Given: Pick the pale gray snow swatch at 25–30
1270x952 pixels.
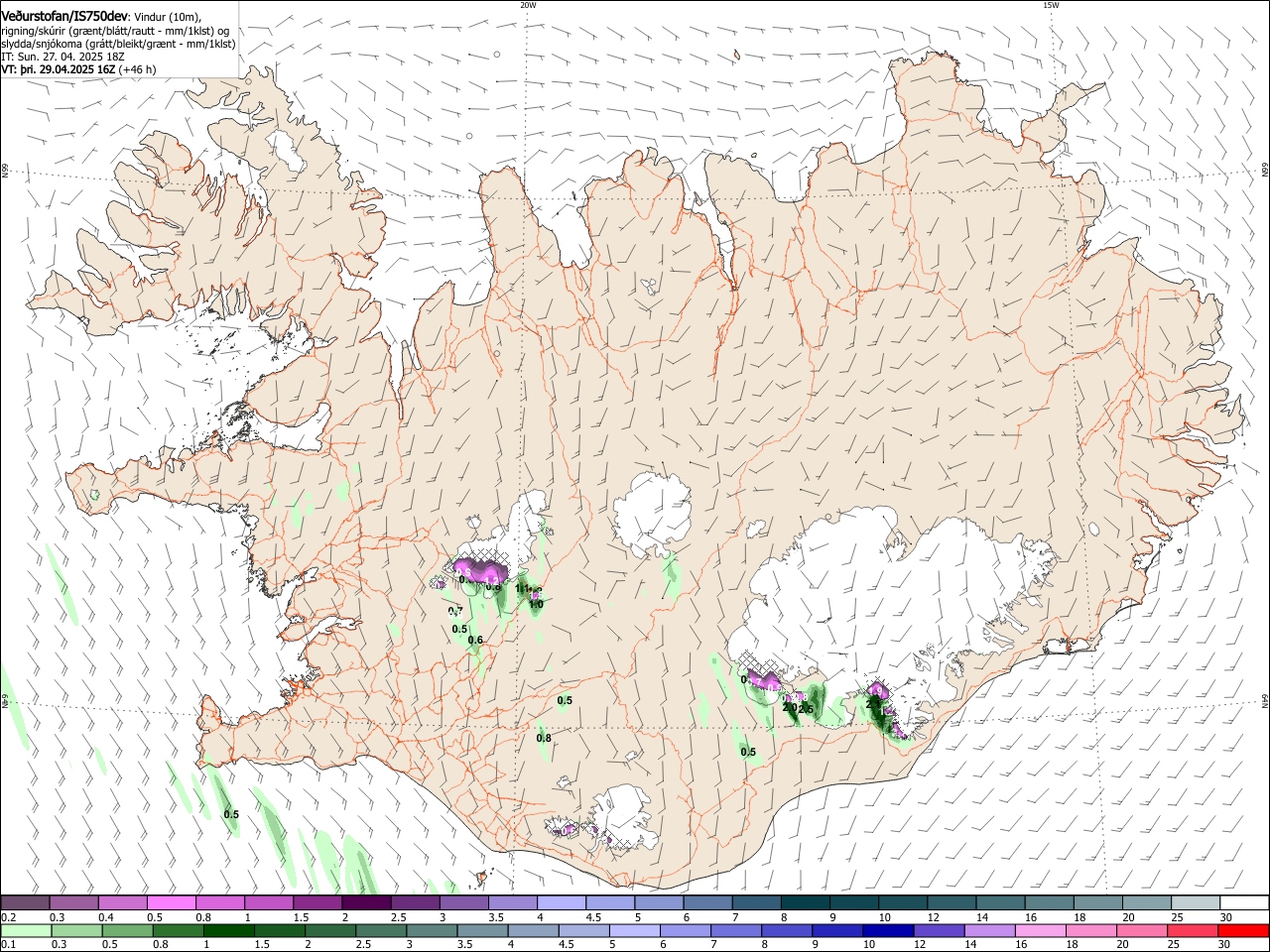Looking at the screenshot, I should [1194, 903].
